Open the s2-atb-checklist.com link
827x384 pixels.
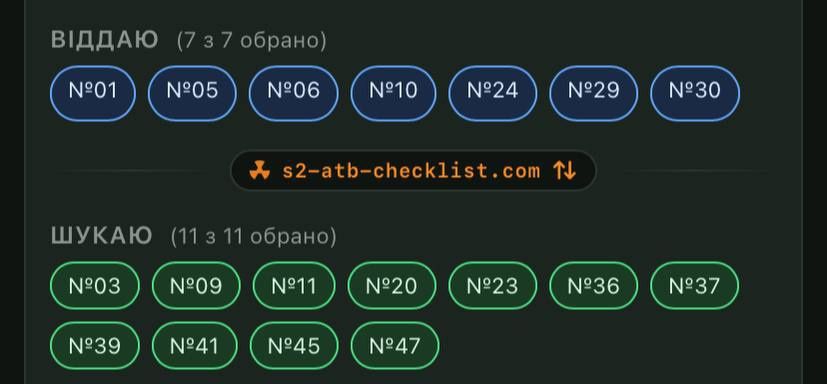[411, 171]
